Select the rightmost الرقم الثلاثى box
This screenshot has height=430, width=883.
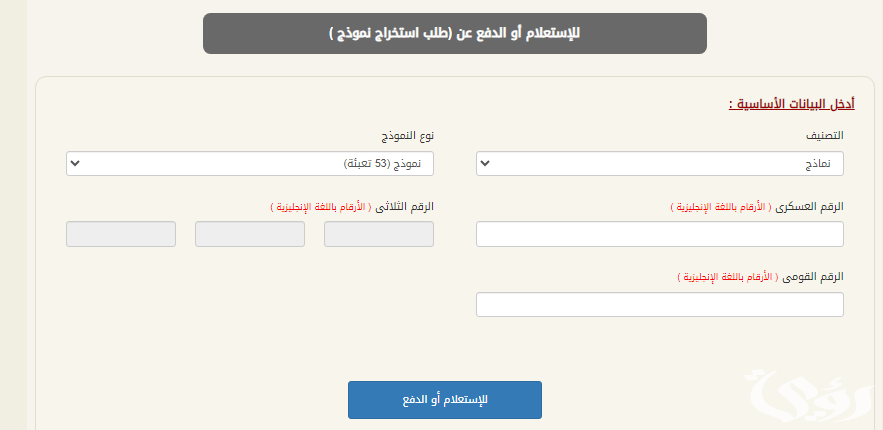coord(378,234)
